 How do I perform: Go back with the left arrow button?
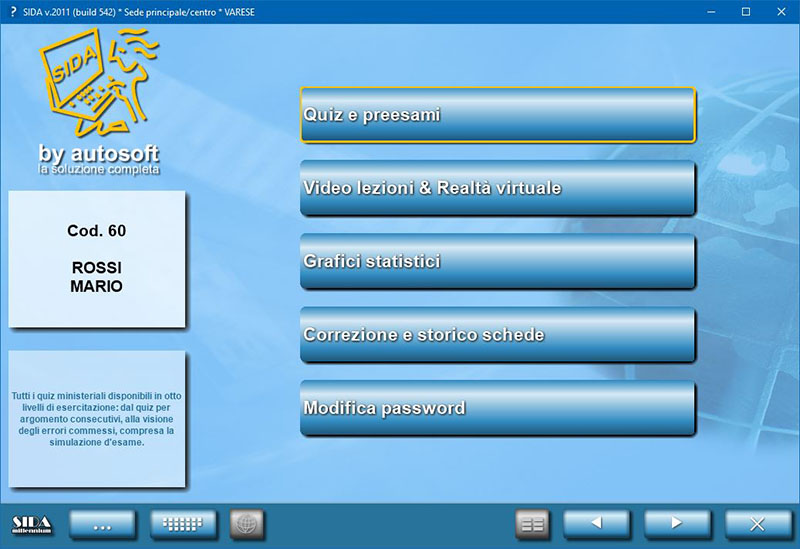[x=596, y=524]
